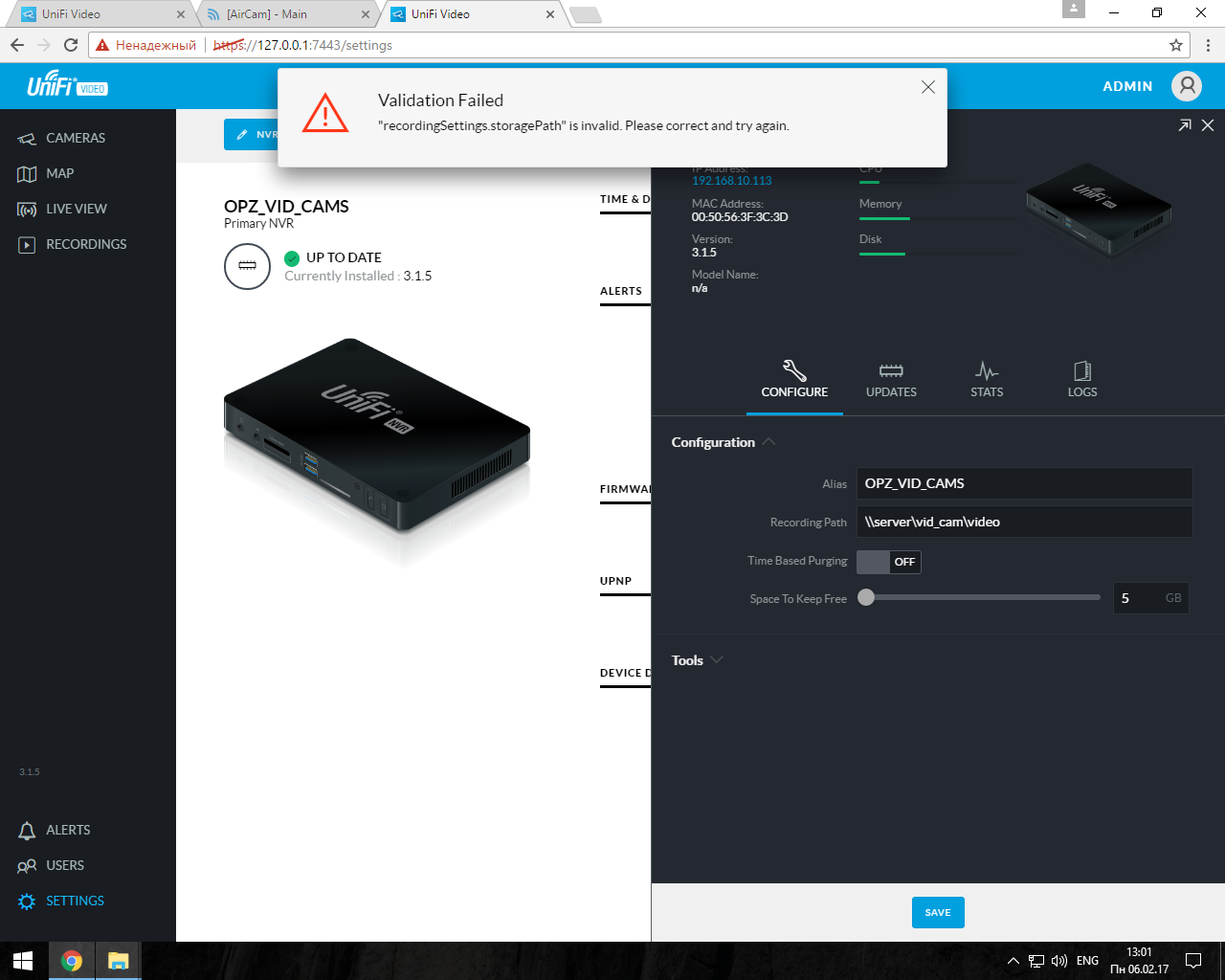Screen dimensions: 1225x980
Task: Click the NVR status circle icon
Action: tap(247, 266)
